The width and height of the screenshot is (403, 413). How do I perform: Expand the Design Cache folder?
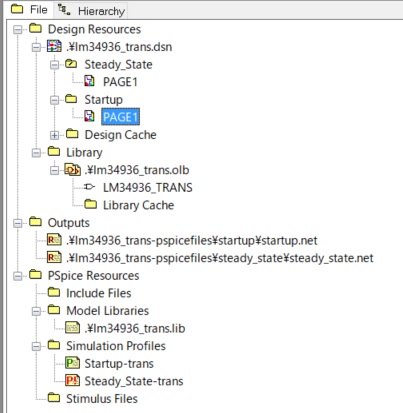coord(54,135)
